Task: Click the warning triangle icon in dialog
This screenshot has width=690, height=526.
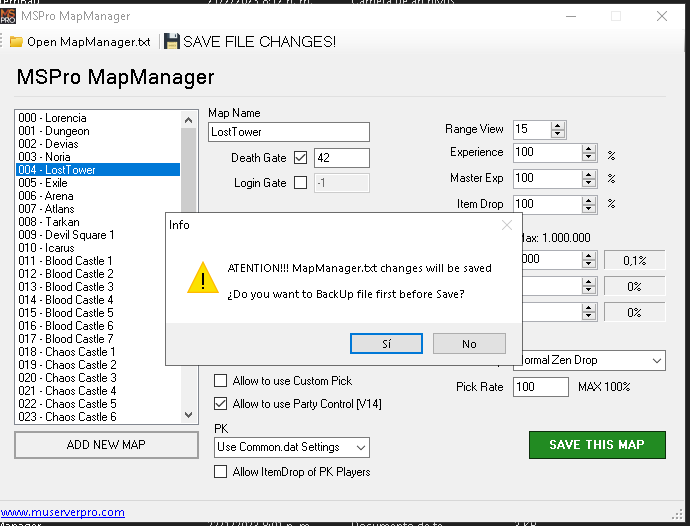Action: [x=202, y=277]
